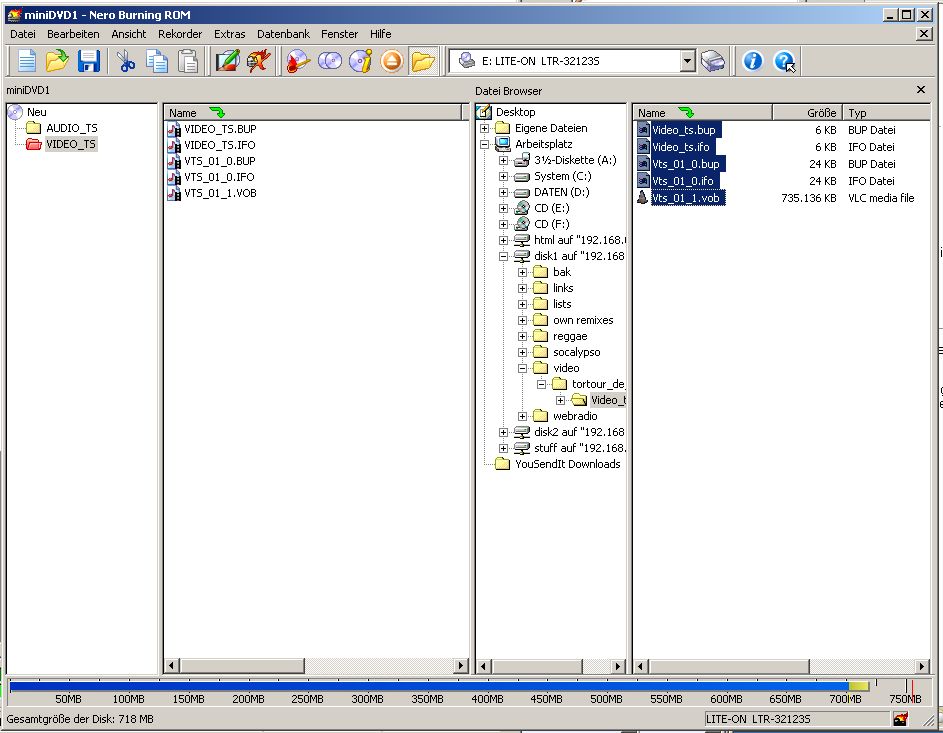Image resolution: width=943 pixels, height=733 pixels.
Task: Click the blue disc capacity usage bar
Action: pos(429,686)
